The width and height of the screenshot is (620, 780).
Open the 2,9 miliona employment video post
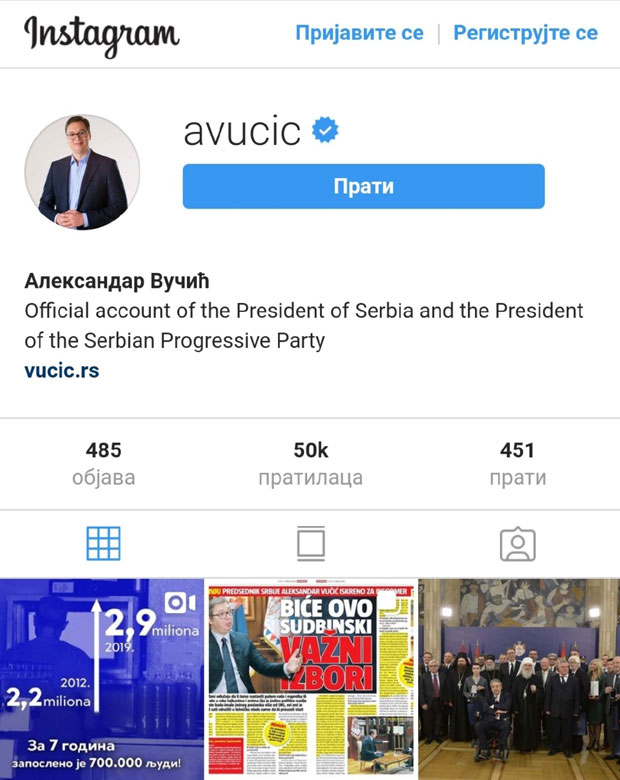click(x=102, y=679)
